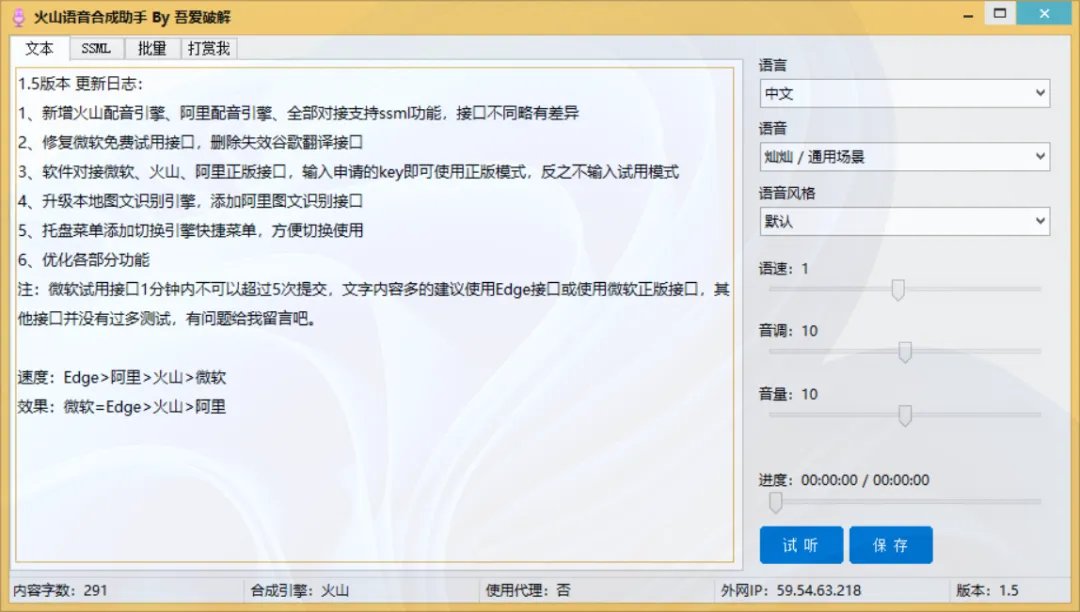
Task: Click the 进度 playback progress slider thumb
Action: (776, 502)
